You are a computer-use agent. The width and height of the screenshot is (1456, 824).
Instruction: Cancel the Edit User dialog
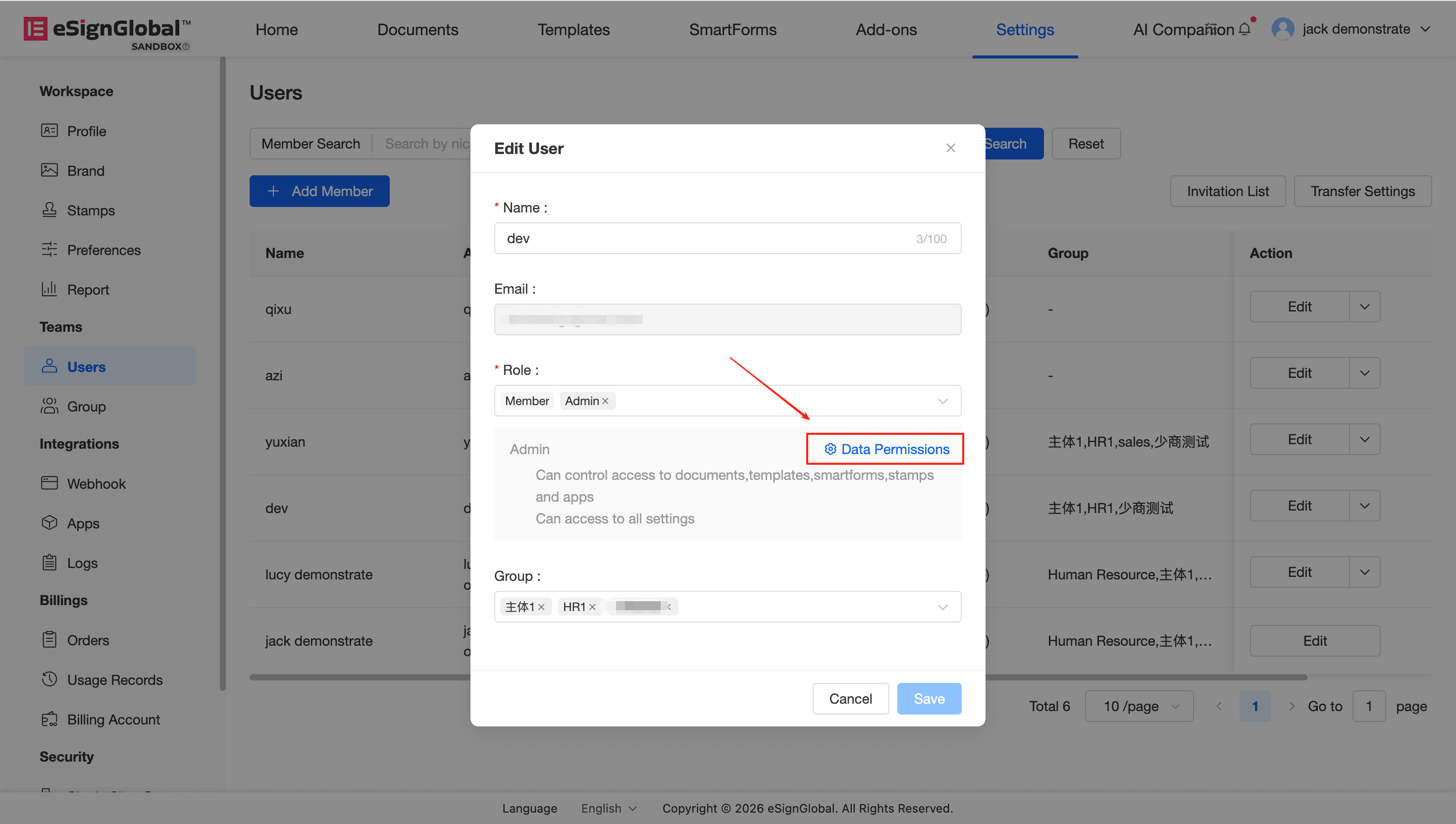click(850, 698)
